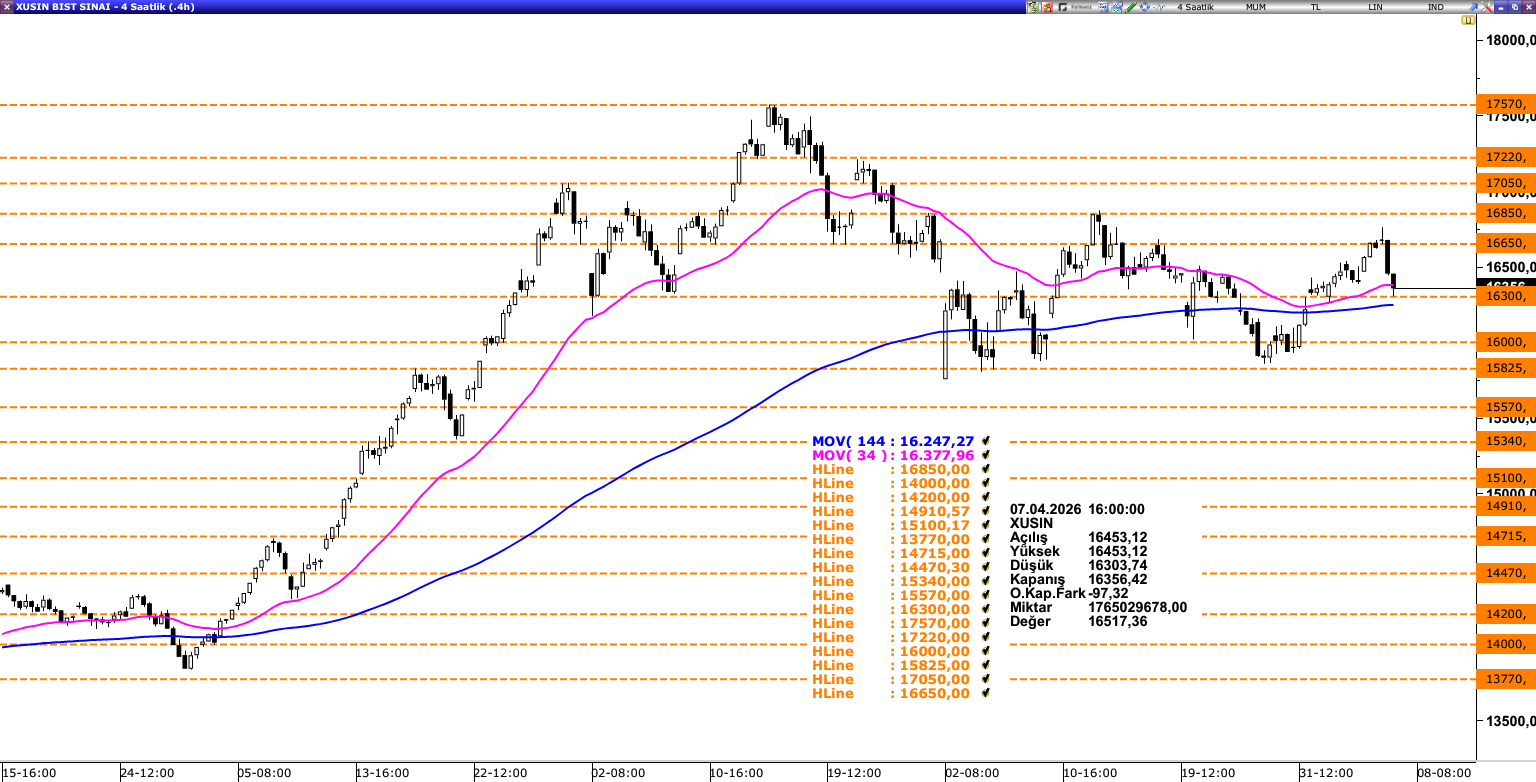Click the IND indicator menu
1536x782 pixels.
[1435, 7]
